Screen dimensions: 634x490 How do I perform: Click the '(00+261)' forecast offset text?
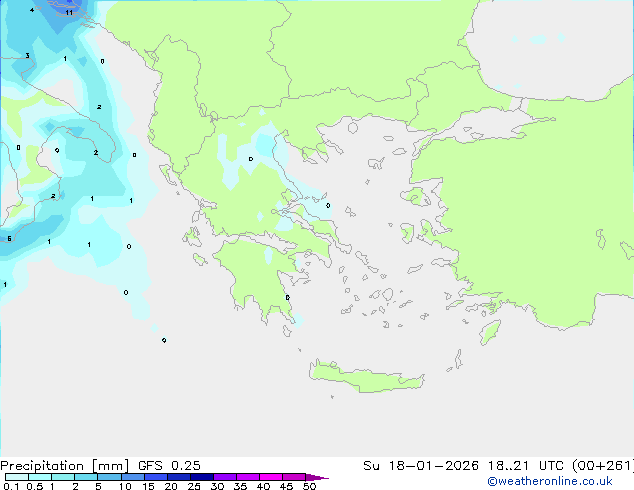(x=603, y=466)
